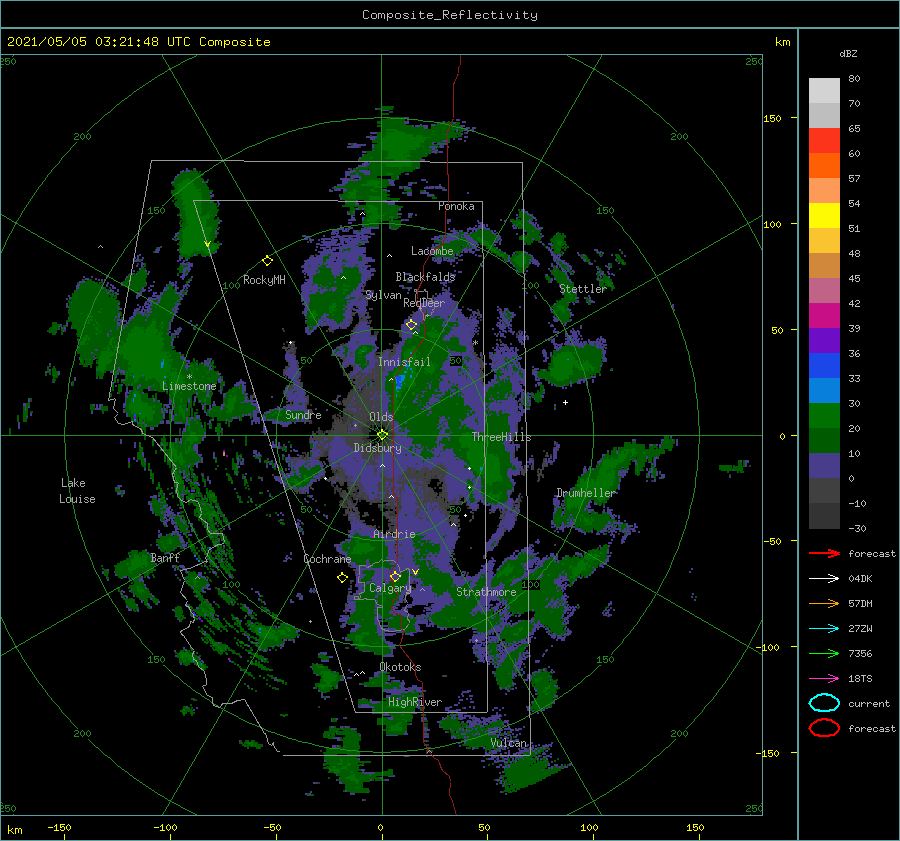Select the white 04DK arrow legend icon
This screenshot has height=841, width=900.
point(824,579)
